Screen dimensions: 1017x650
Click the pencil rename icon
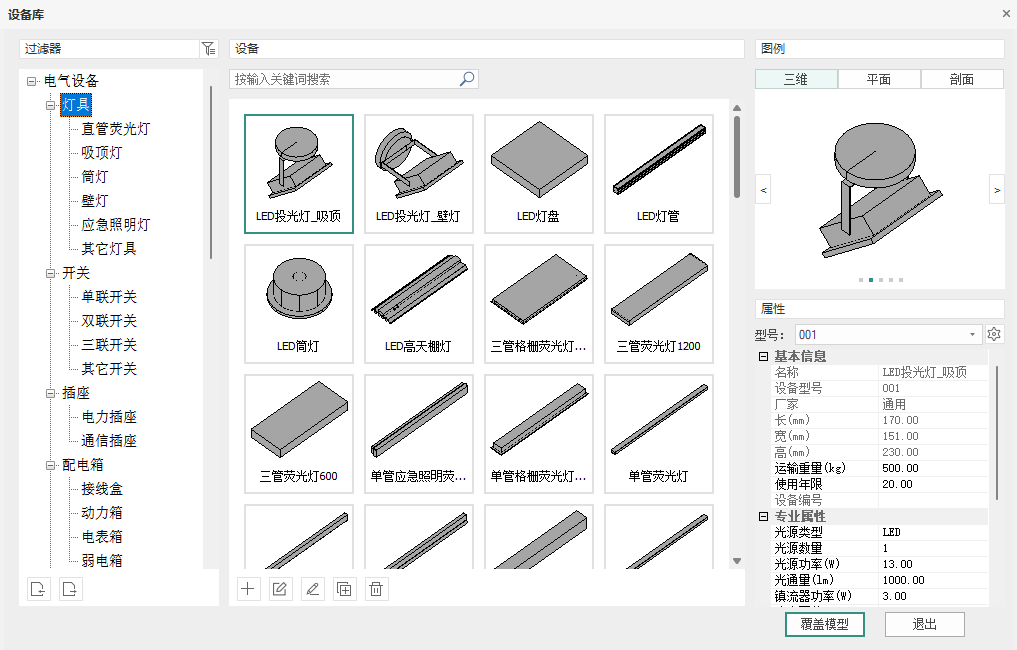pyautogui.click(x=312, y=589)
